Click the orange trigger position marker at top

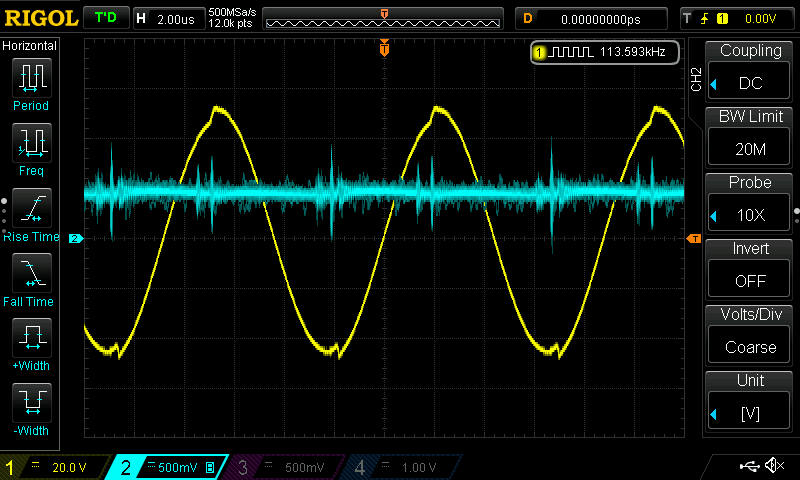pyautogui.click(x=384, y=48)
